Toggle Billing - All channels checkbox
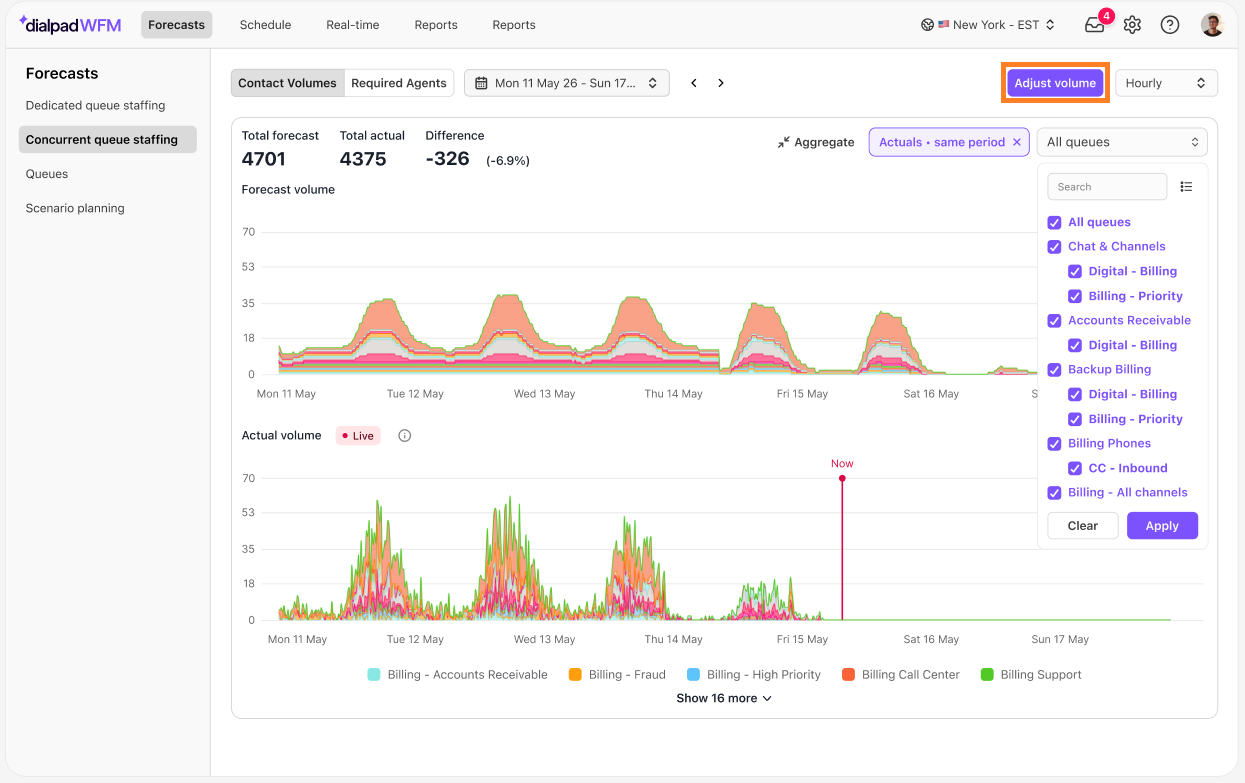 (x=1054, y=492)
